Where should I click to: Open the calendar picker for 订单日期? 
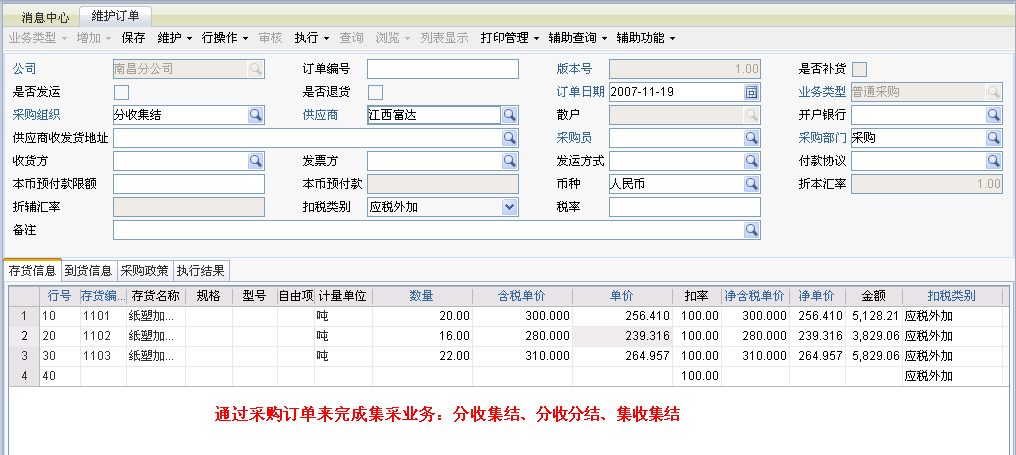click(752, 92)
